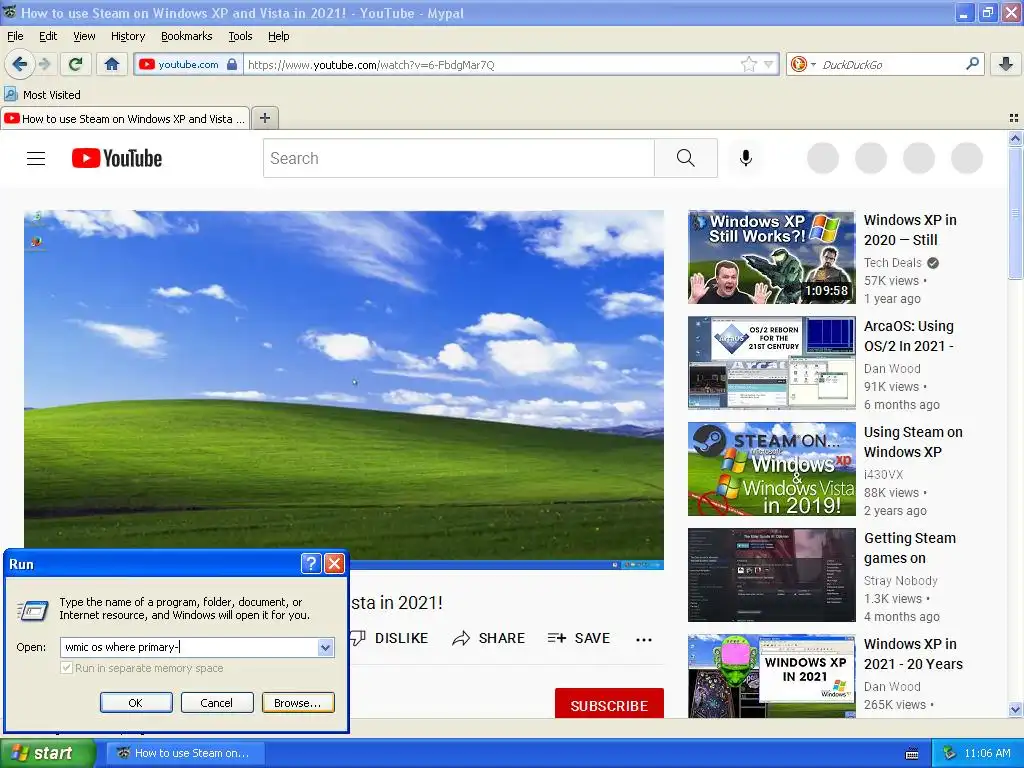Click the page scrollbar down arrow
Screen dimensions: 1024x768
(x=1015, y=709)
